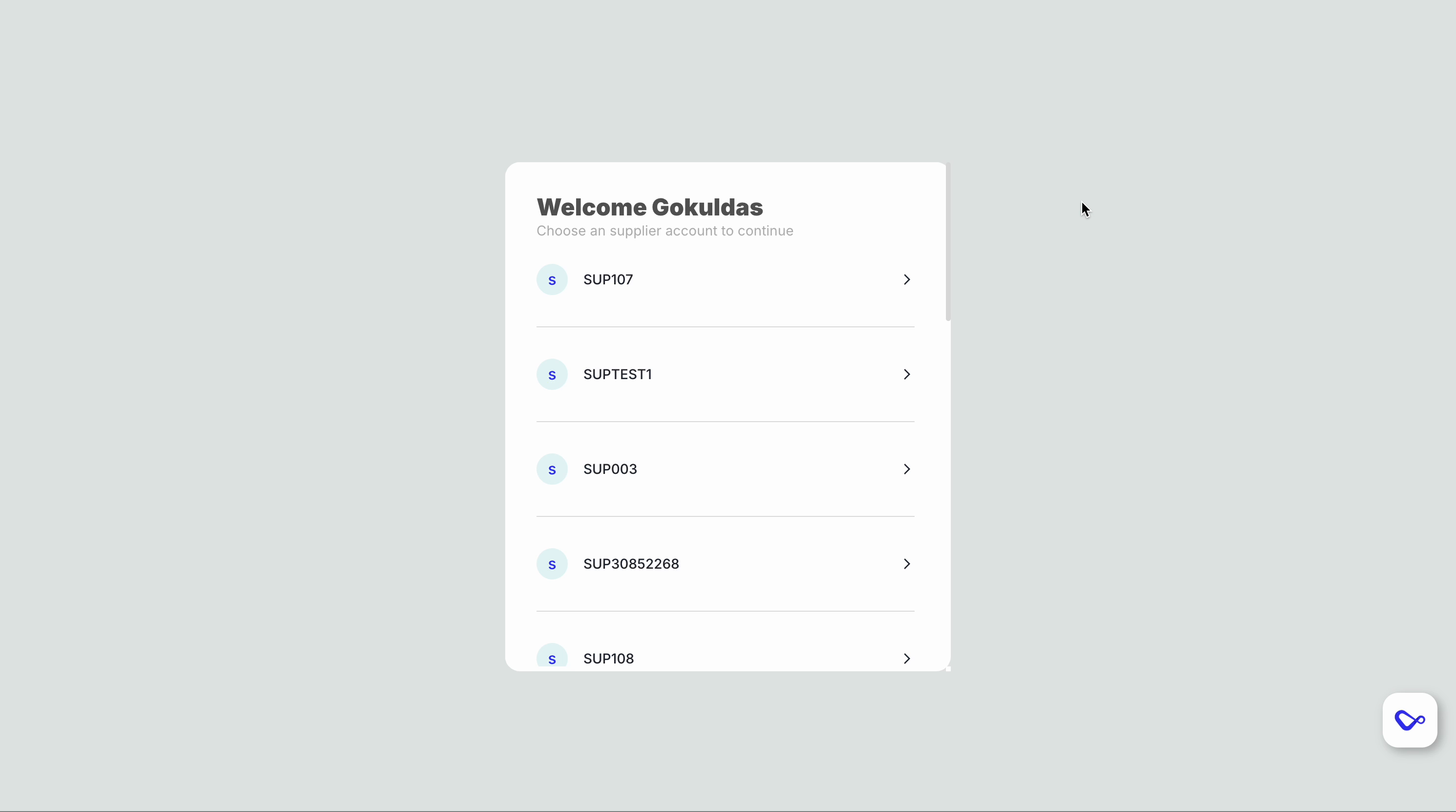1456x812 pixels.
Task: Click the S avatar icon next to SUPTEST1
Action: pyautogui.click(x=552, y=373)
